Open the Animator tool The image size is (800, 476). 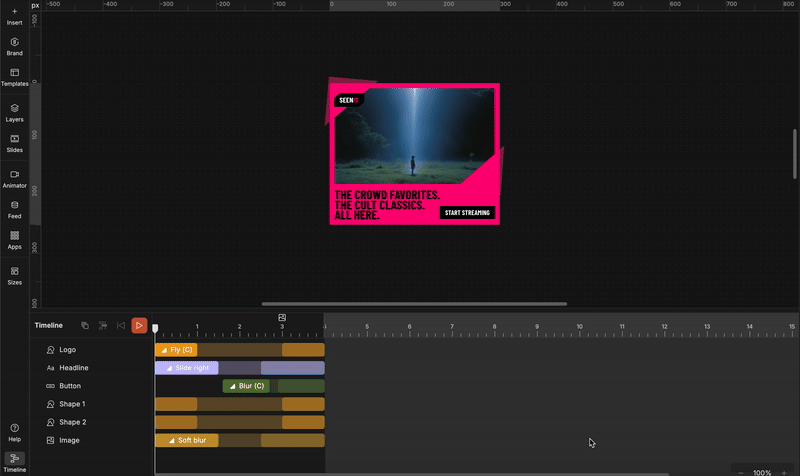click(x=14, y=179)
